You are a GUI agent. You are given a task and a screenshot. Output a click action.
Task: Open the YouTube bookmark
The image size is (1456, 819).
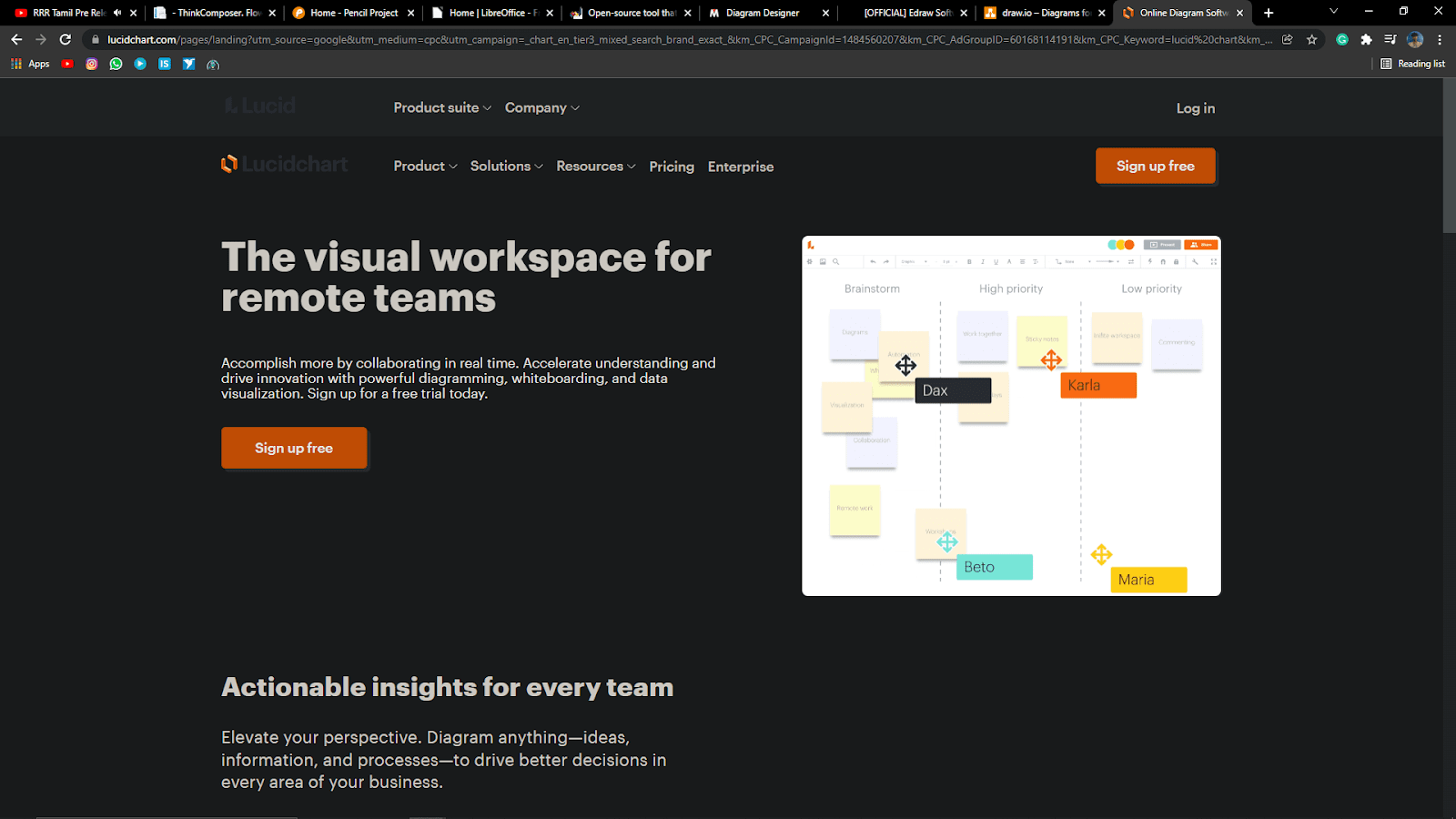tap(67, 64)
